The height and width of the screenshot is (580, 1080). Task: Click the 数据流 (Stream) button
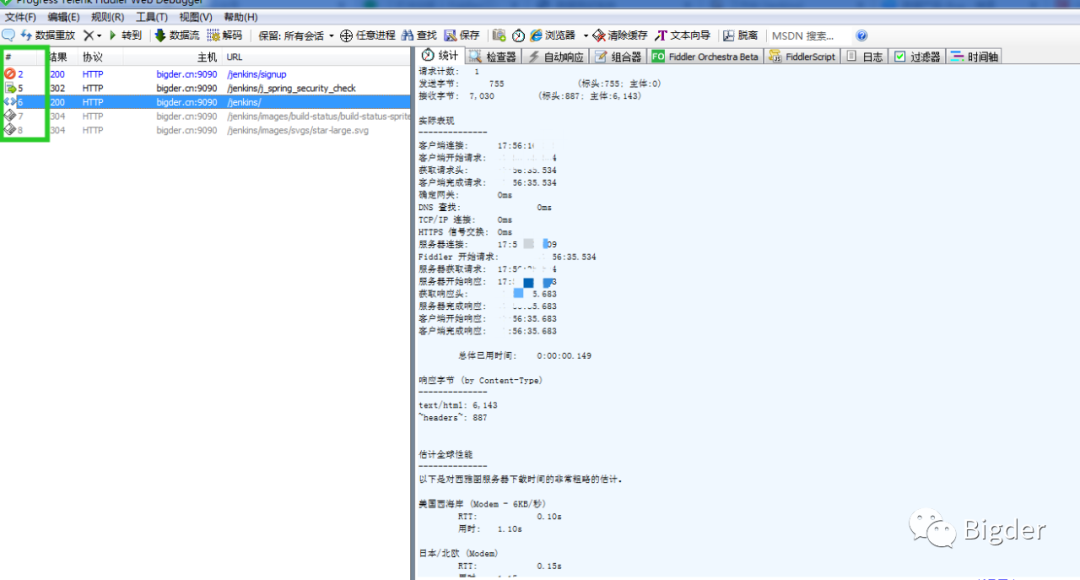click(x=177, y=35)
